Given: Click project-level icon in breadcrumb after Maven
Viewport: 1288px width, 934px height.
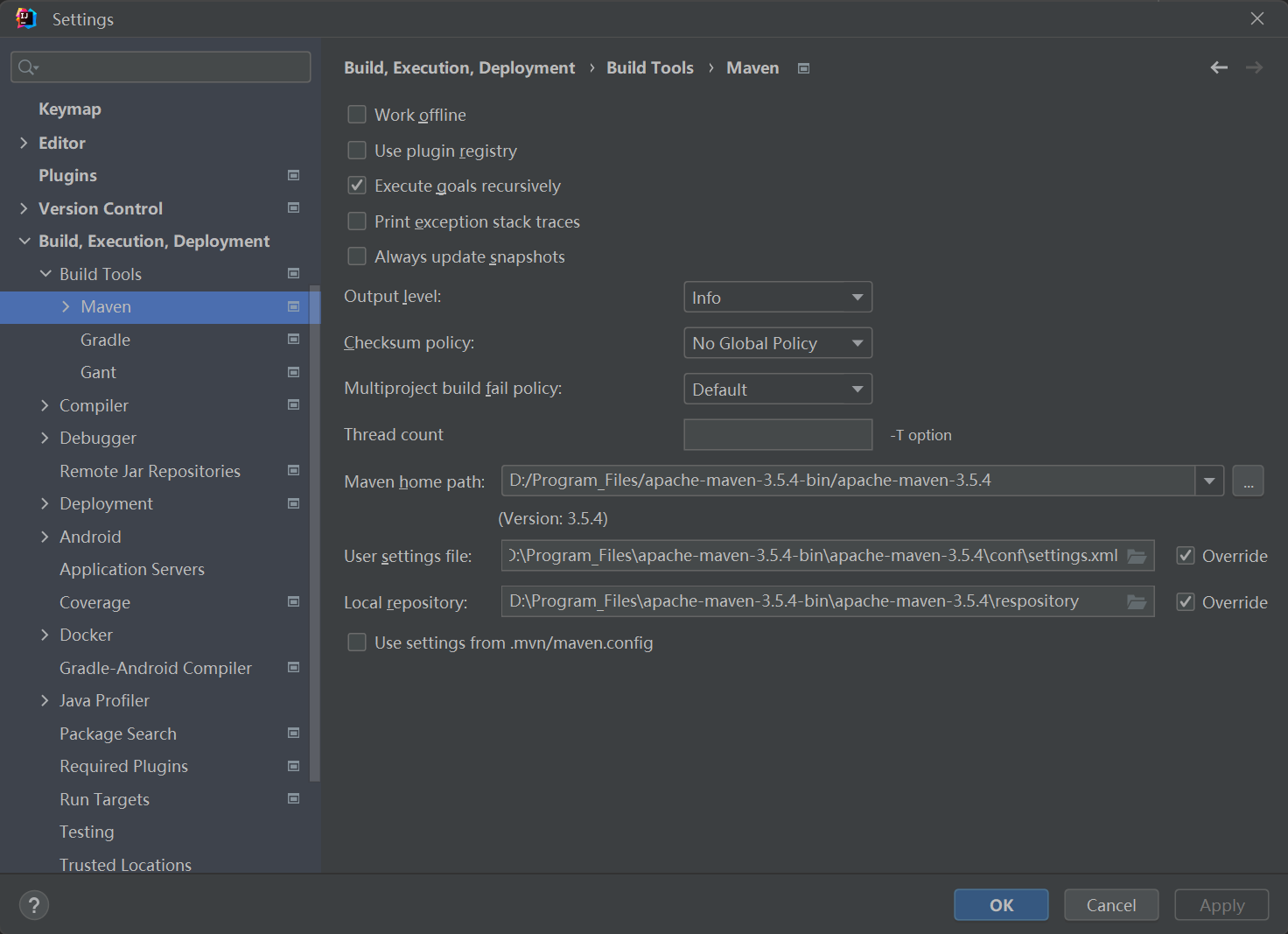Looking at the screenshot, I should pyautogui.click(x=804, y=68).
